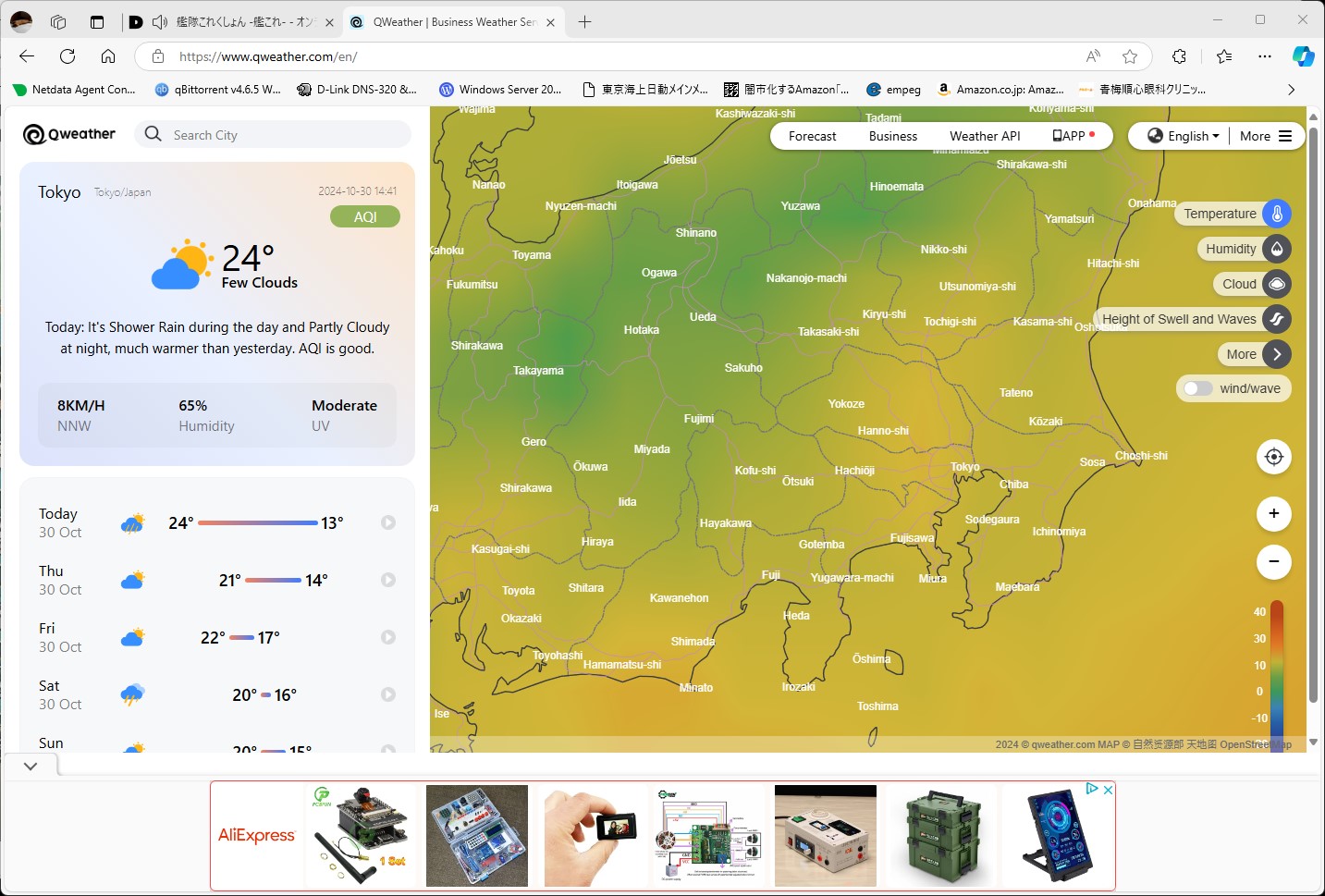Click the address bar URL
Image resolution: width=1325 pixels, height=896 pixels.
[268, 56]
